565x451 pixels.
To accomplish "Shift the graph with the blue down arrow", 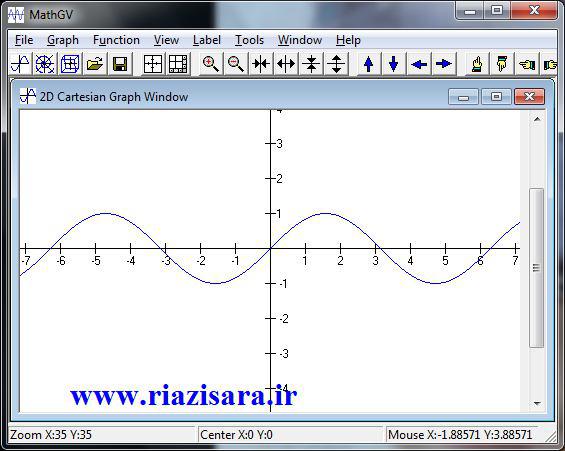I will (393, 64).
